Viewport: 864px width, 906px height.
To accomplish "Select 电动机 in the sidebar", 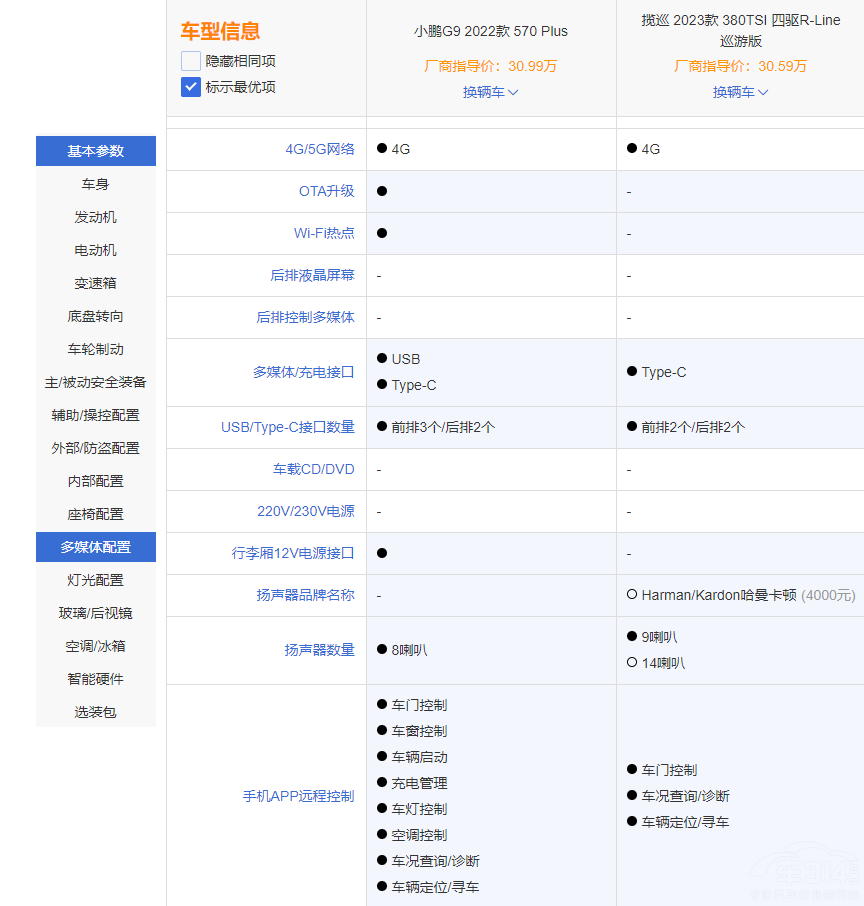I will (96, 250).
